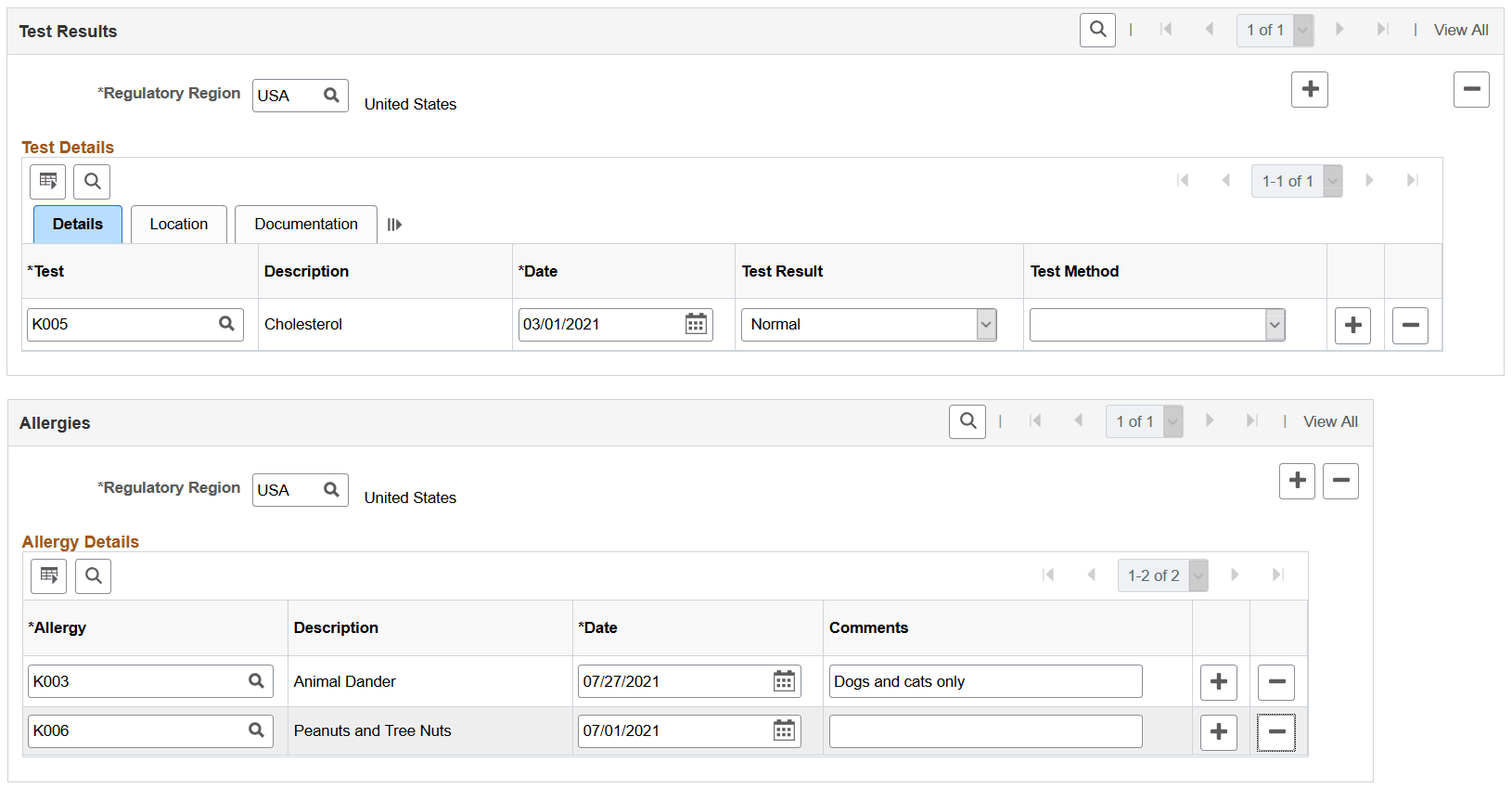Add a row after the Cholesterol test
The image size is (1512, 788).
point(1352,325)
